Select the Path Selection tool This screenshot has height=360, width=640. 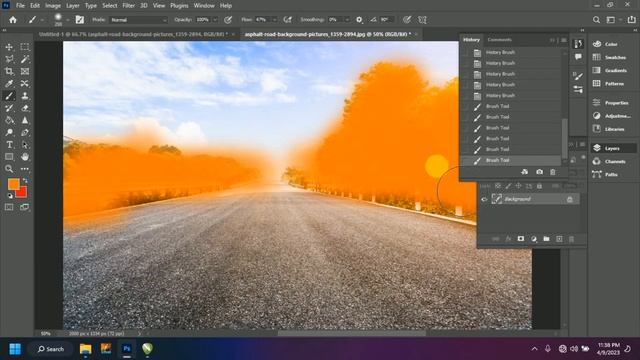coord(25,144)
